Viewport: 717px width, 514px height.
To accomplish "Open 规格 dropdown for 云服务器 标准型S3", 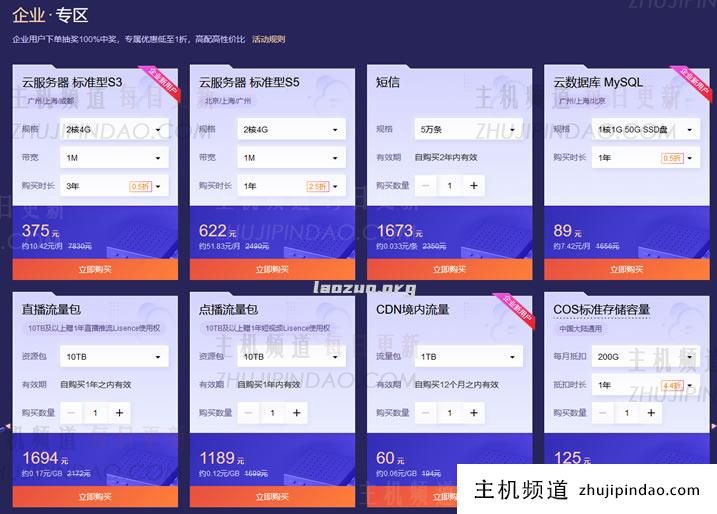I will click(114, 129).
